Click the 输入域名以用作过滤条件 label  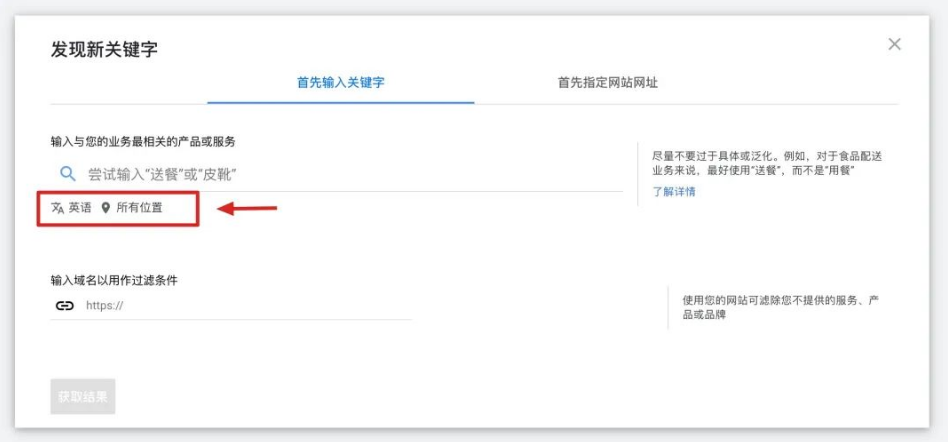click(121, 280)
